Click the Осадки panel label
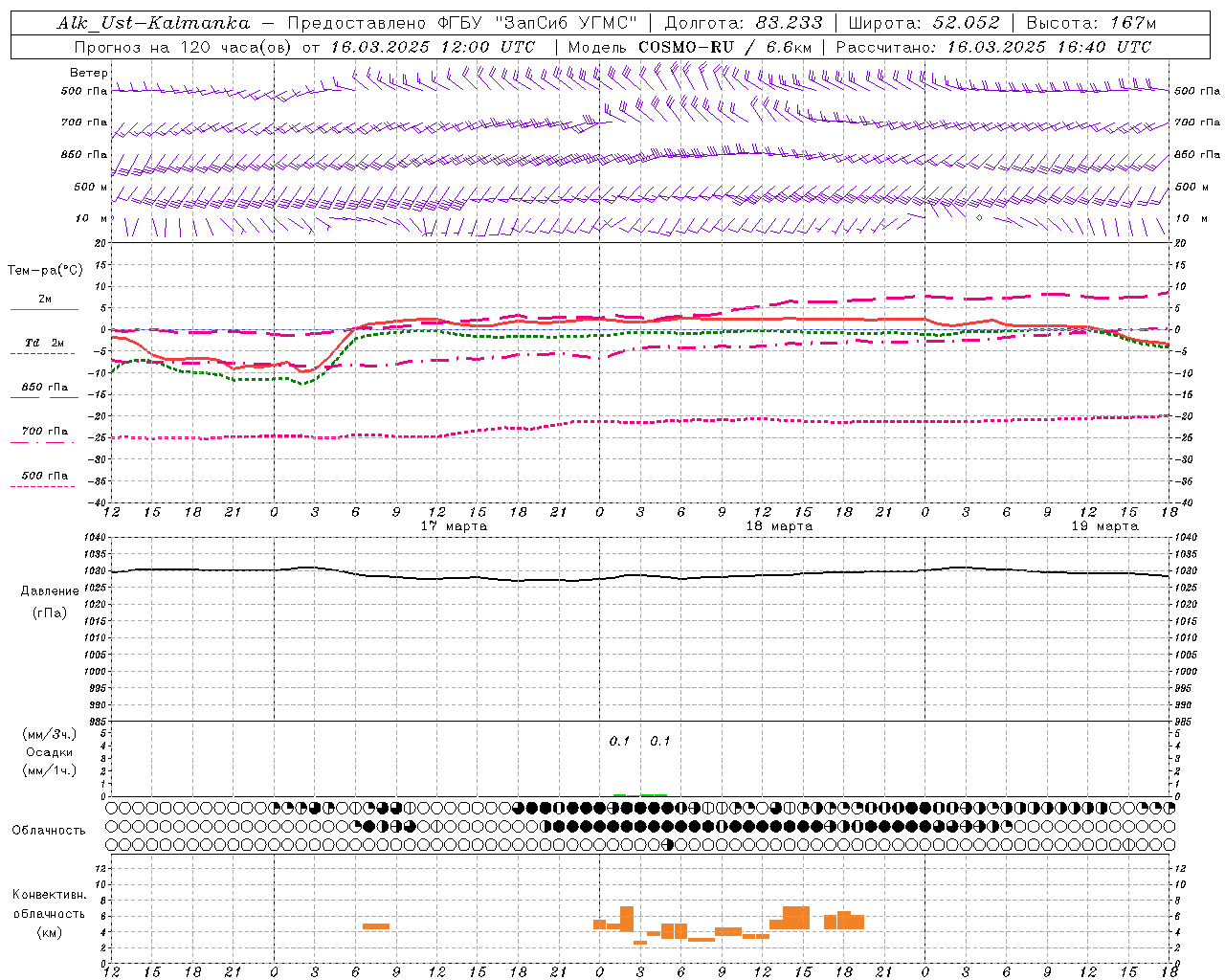Viewport: 1225px width, 980px height. [50, 752]
